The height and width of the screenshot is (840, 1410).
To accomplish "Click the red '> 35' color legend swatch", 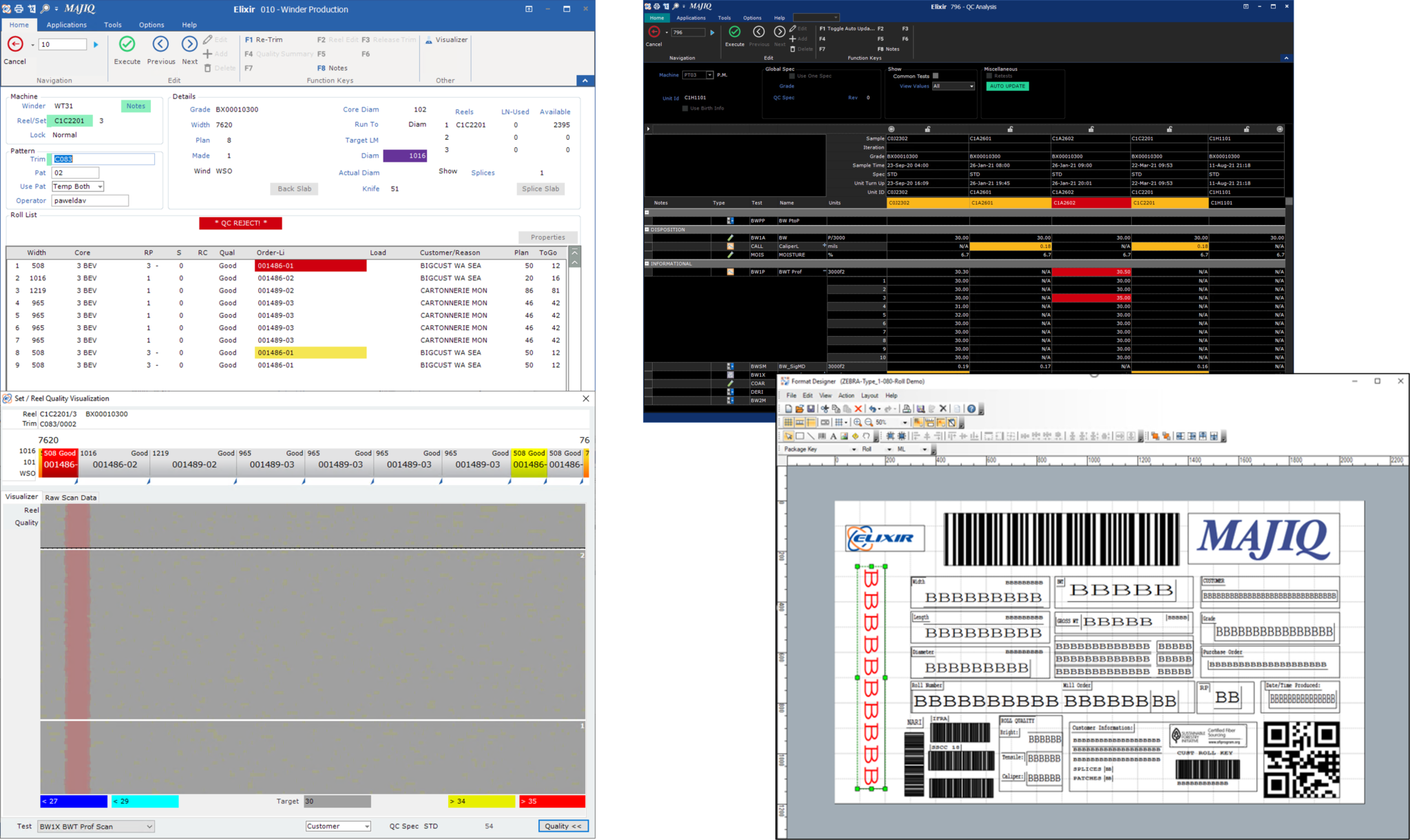I will 552,801.
